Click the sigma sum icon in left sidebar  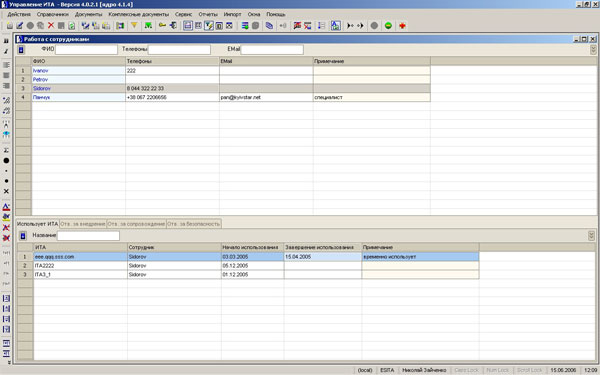point(6,150)
